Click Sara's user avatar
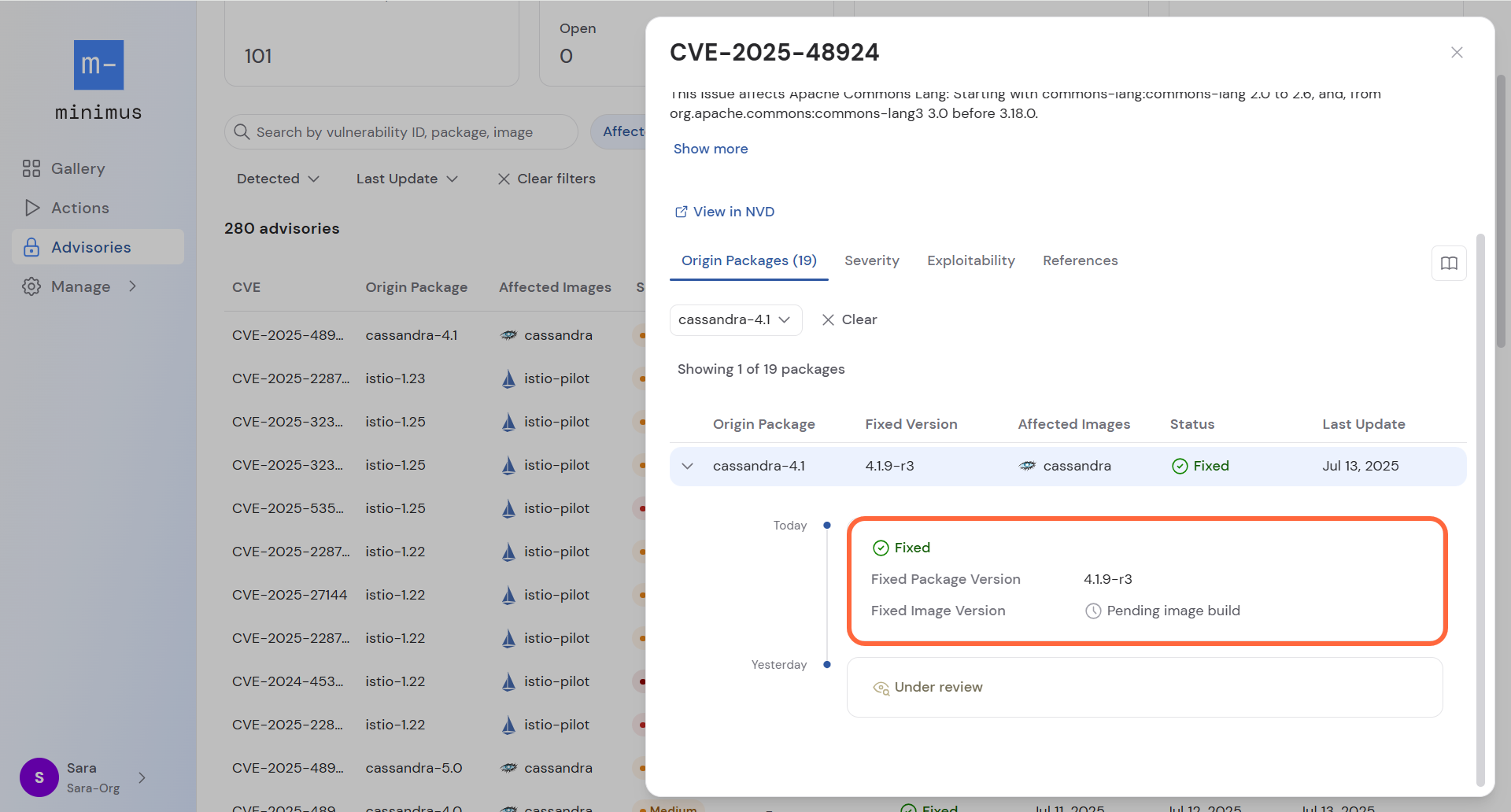 point(39,777)
